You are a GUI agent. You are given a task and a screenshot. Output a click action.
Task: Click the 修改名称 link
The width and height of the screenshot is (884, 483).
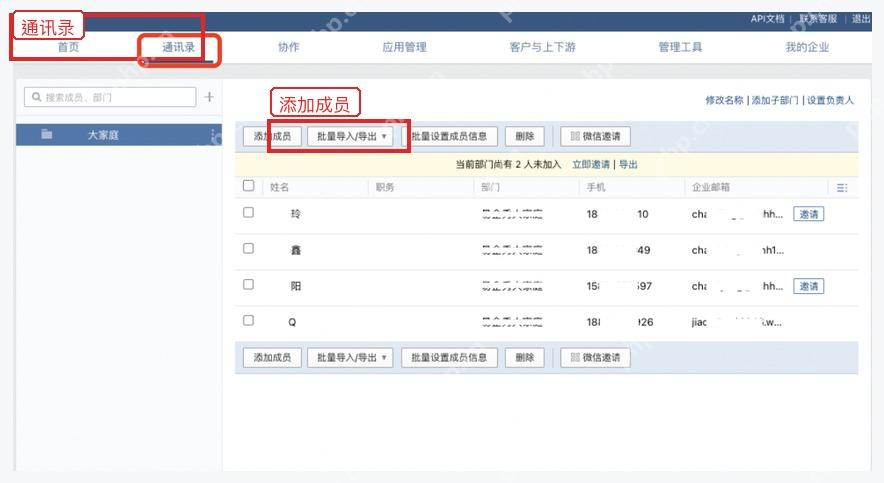coord(724,100)
